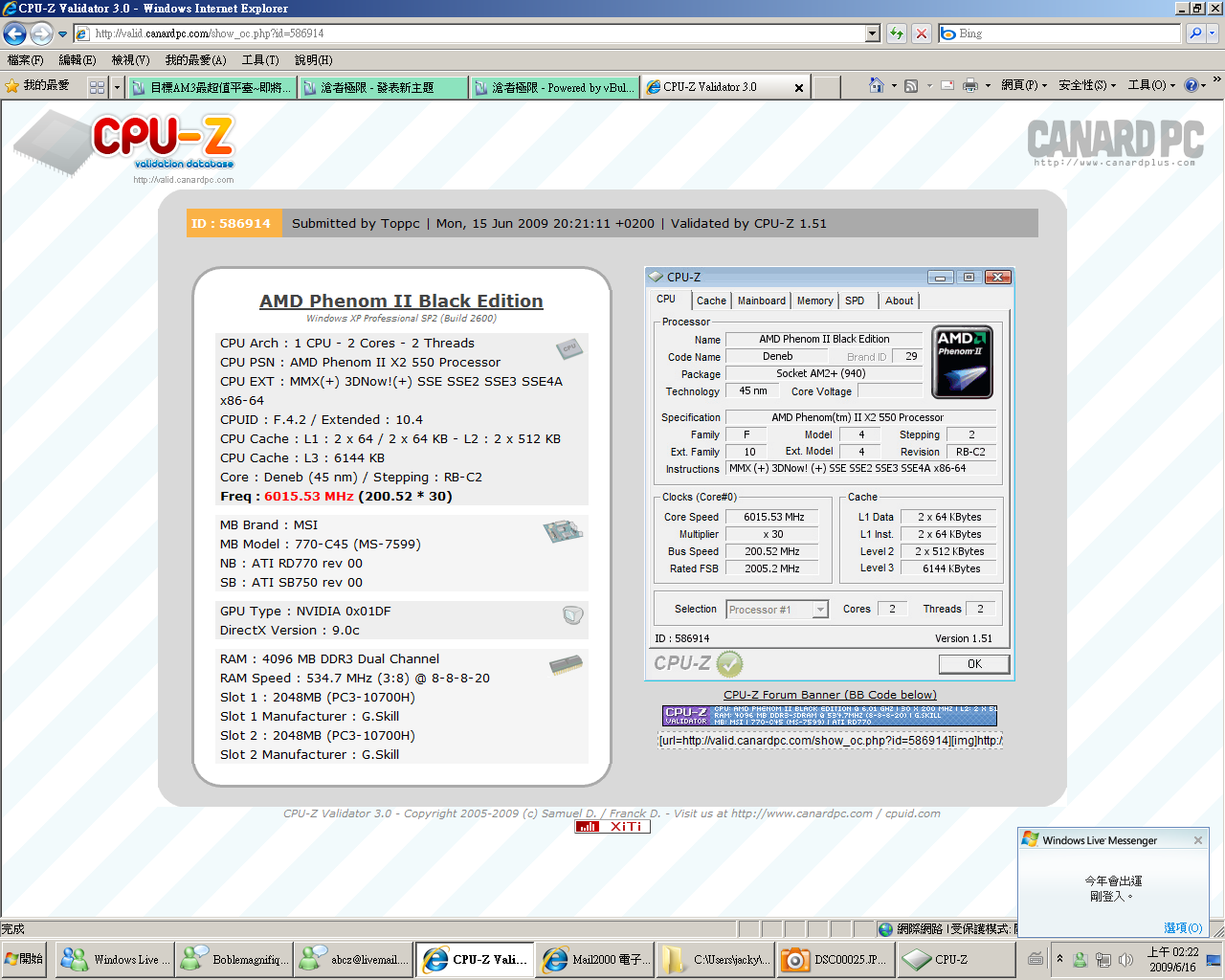Image resolution: width=1225 pixels, height=980 pixels.
Task: Open the Home icon dropdown arrow
Action: [x=894, y=85]
